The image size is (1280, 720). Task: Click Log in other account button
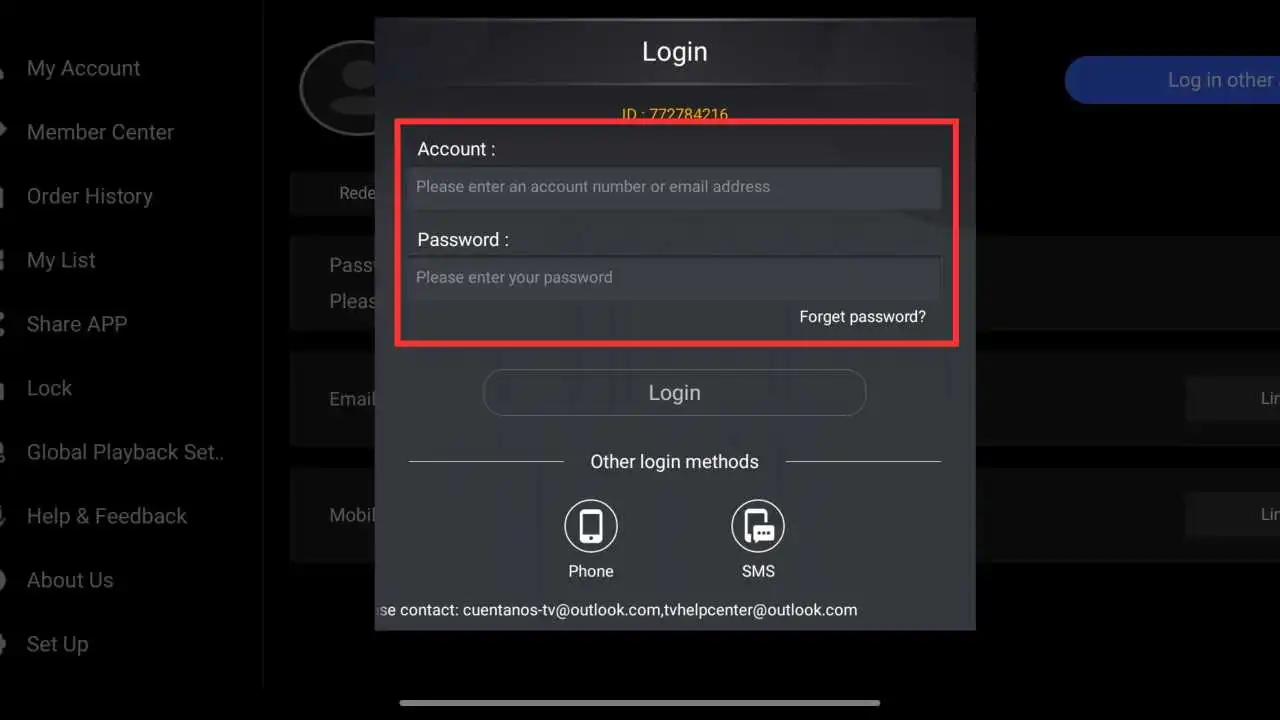point(1172,80)
